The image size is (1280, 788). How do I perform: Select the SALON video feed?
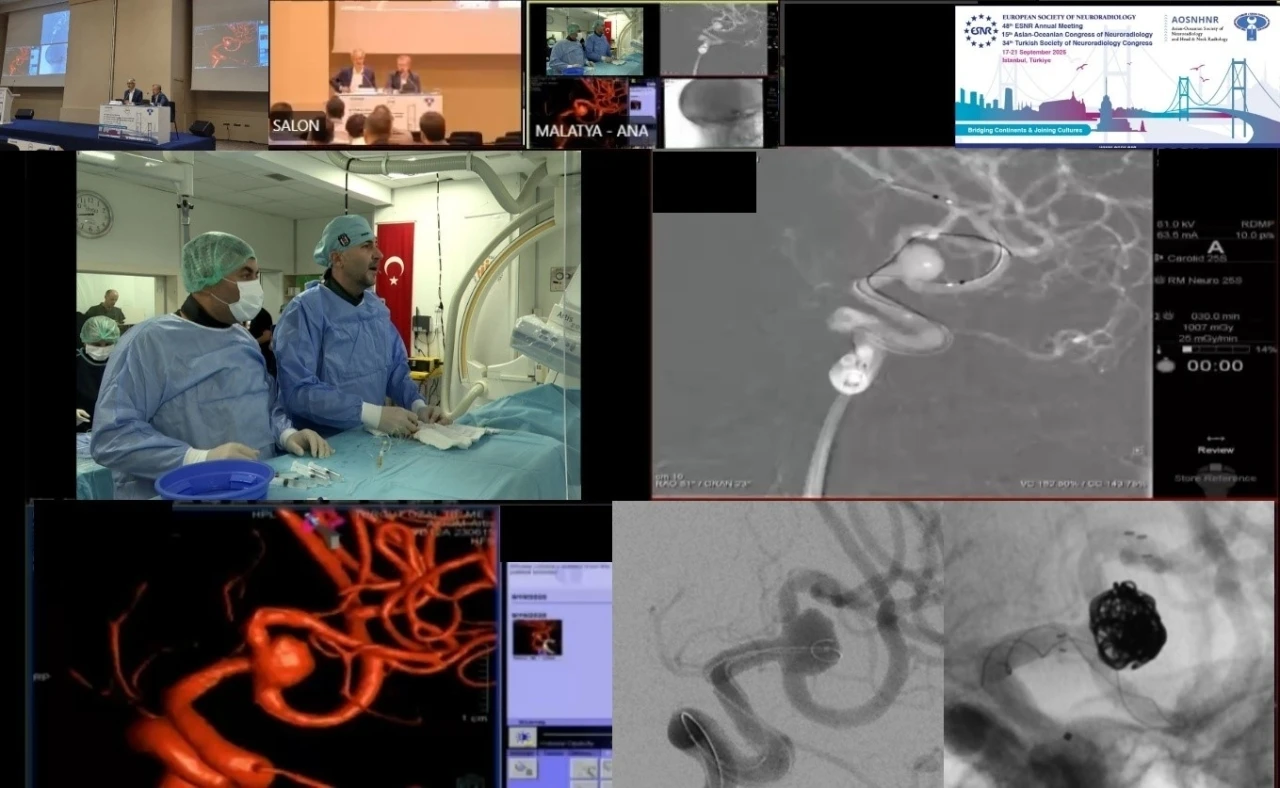pyautogui.click(x=395, y=73)
